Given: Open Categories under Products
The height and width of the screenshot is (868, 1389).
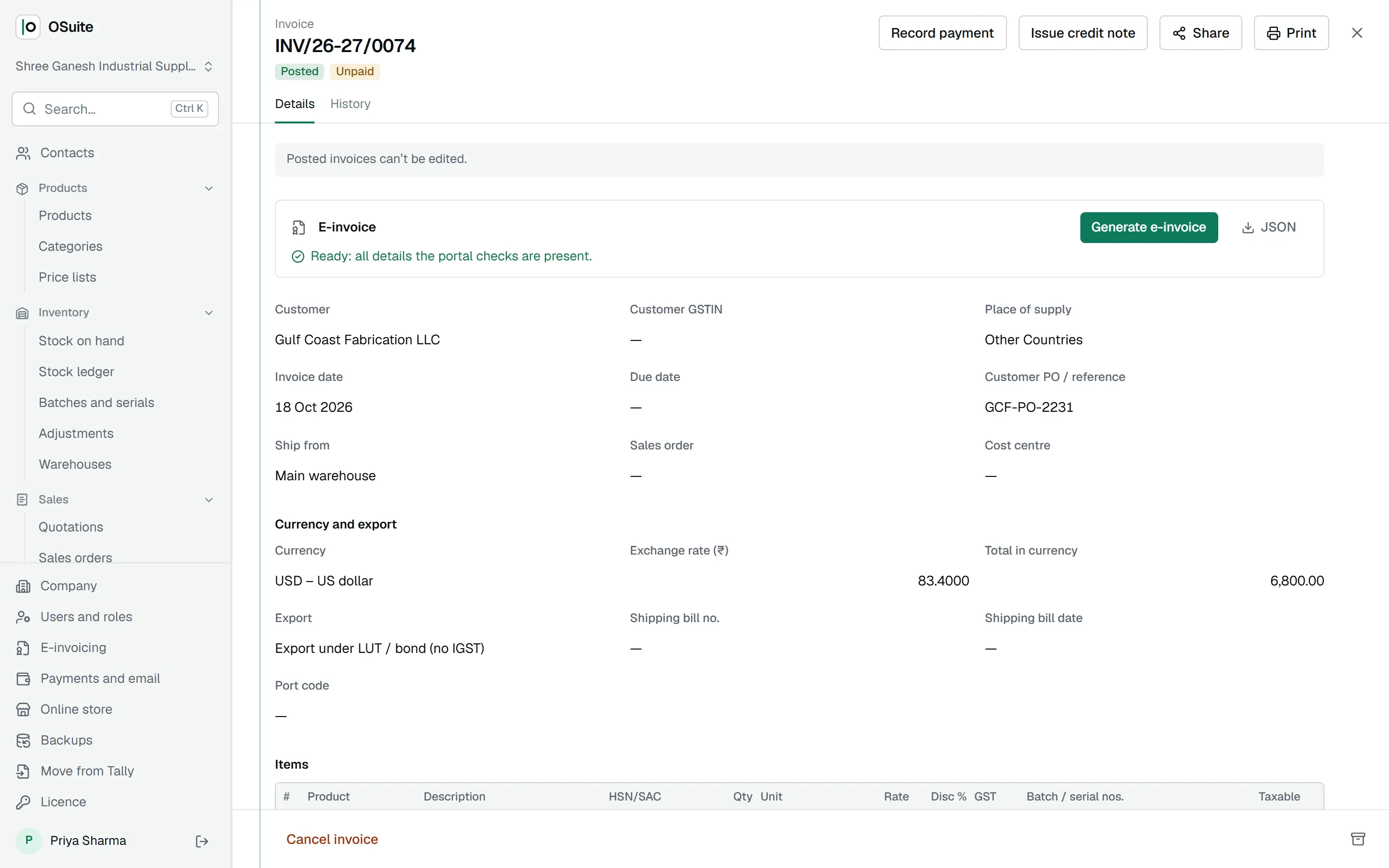Looking at the screenshot, I should (x=70, y=247).
